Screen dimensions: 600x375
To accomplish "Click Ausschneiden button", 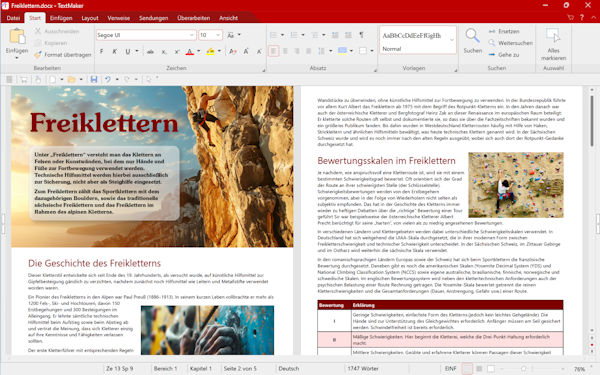I will [x=57, y=31].
